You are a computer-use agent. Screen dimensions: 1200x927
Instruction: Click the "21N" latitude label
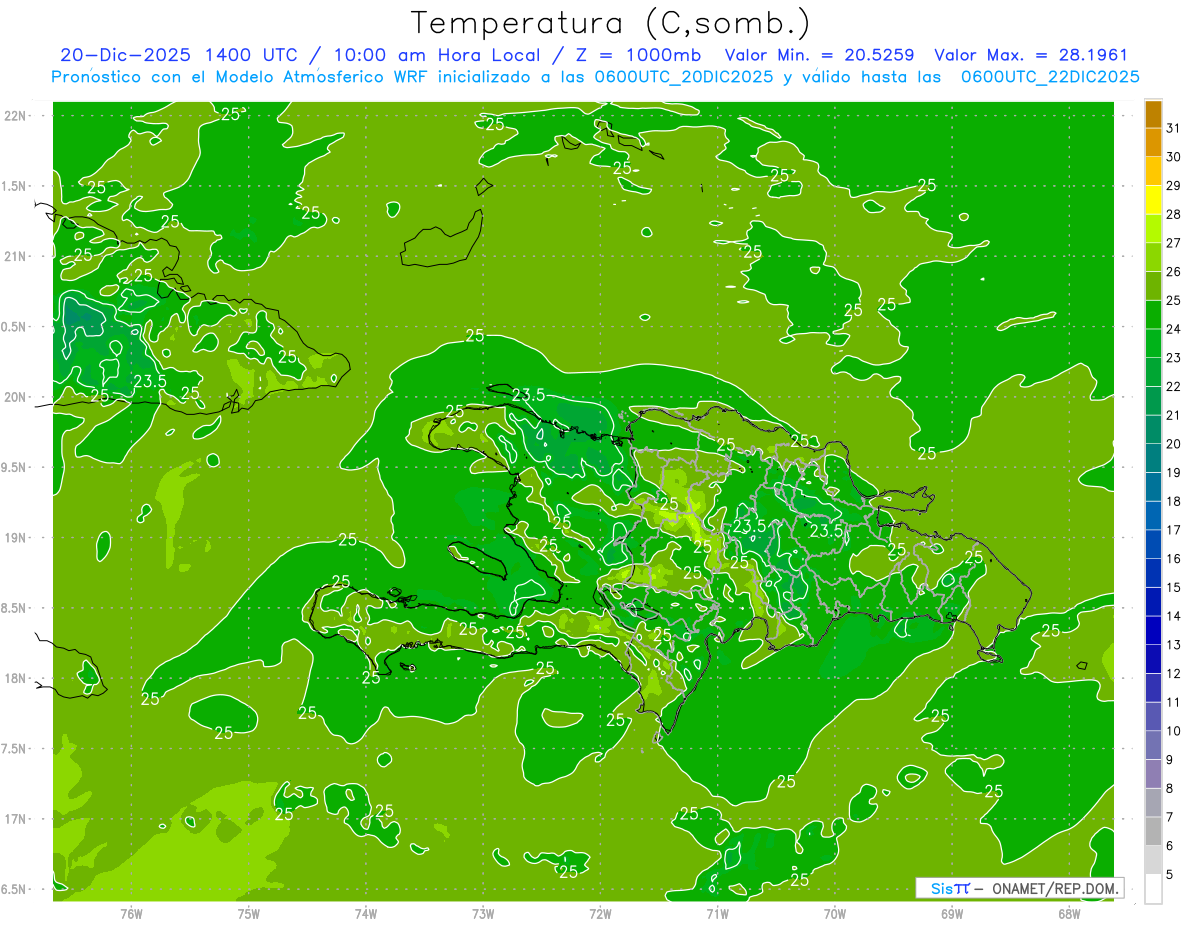(x=17, y=256)
